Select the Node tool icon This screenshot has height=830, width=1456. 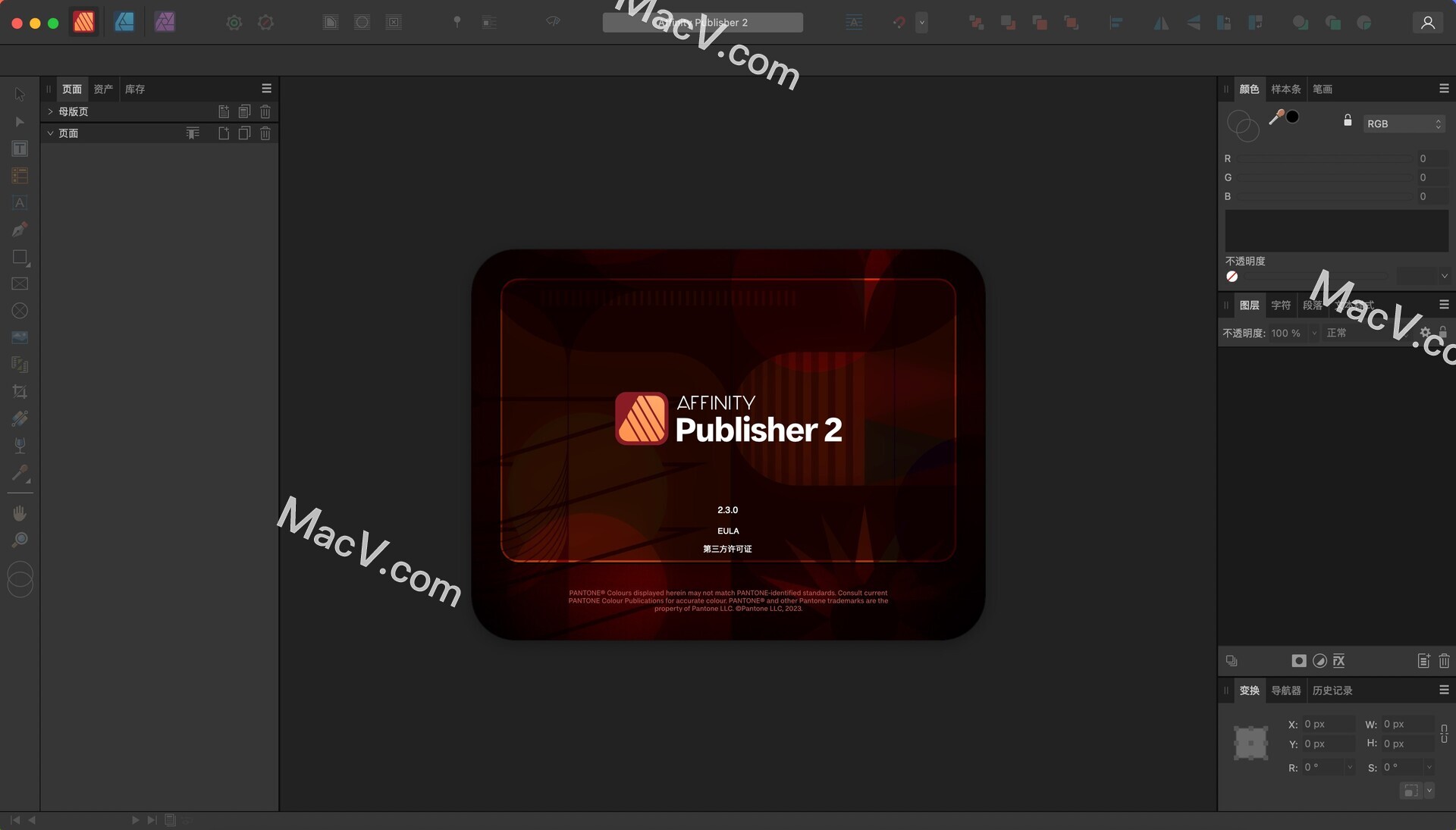(x=18, y=121)
